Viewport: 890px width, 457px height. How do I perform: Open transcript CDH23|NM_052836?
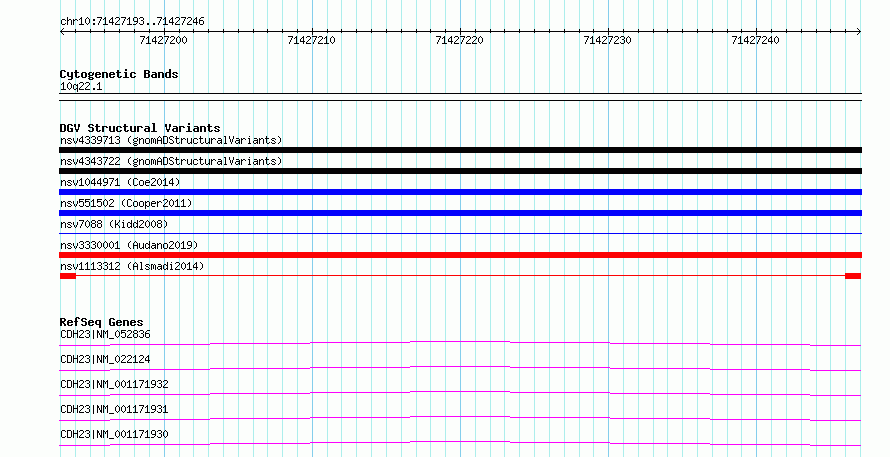click(x=105, y=334)
